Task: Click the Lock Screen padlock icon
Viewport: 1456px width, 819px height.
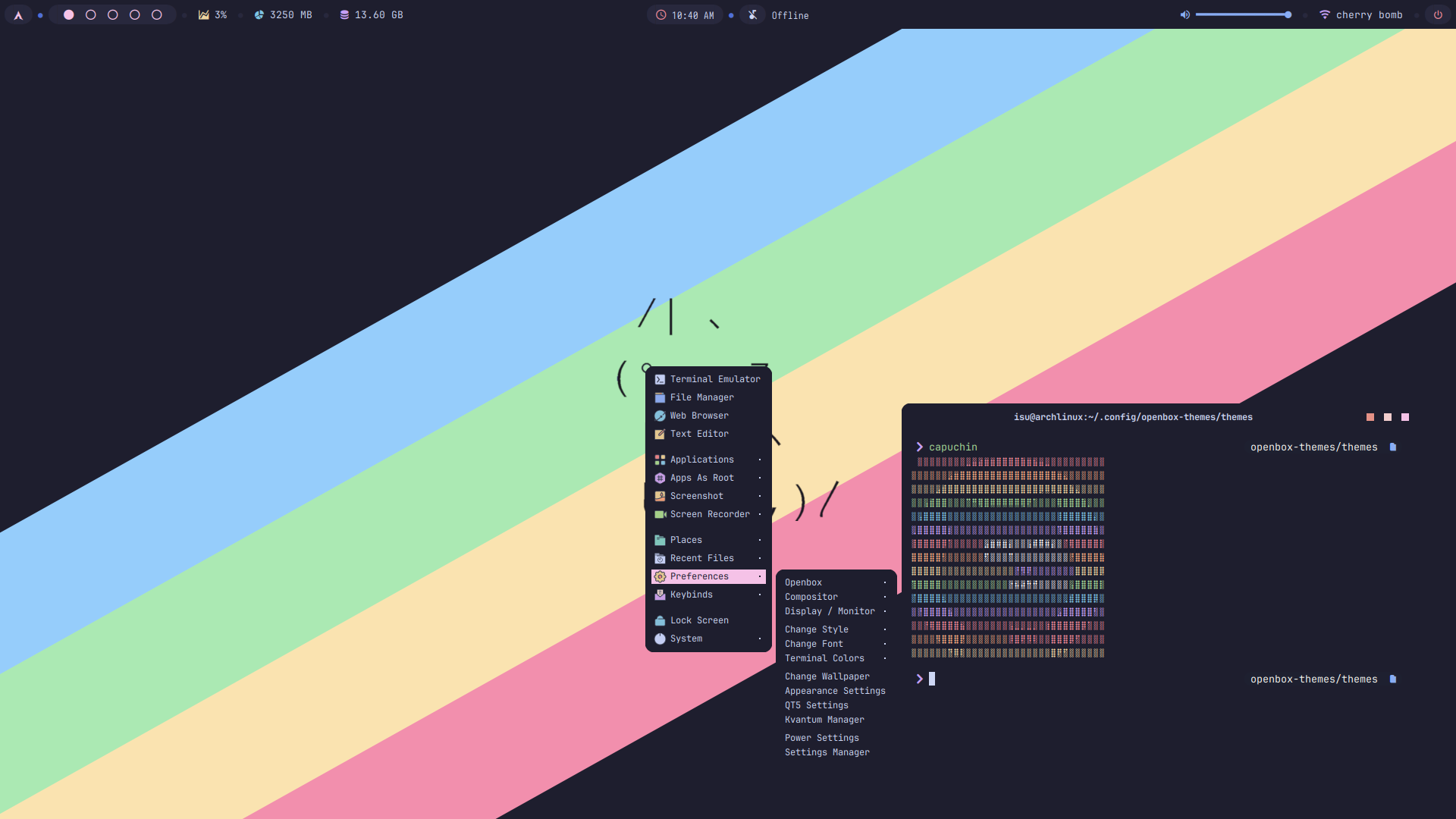Action: (660, 620)
